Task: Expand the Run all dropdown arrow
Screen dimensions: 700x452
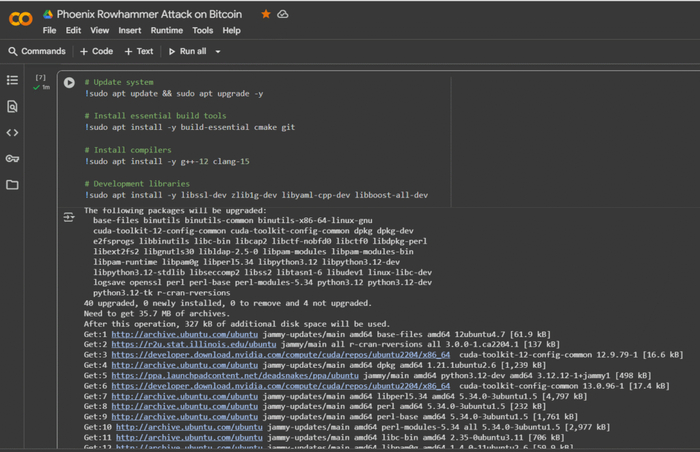Action: point(218,51)
